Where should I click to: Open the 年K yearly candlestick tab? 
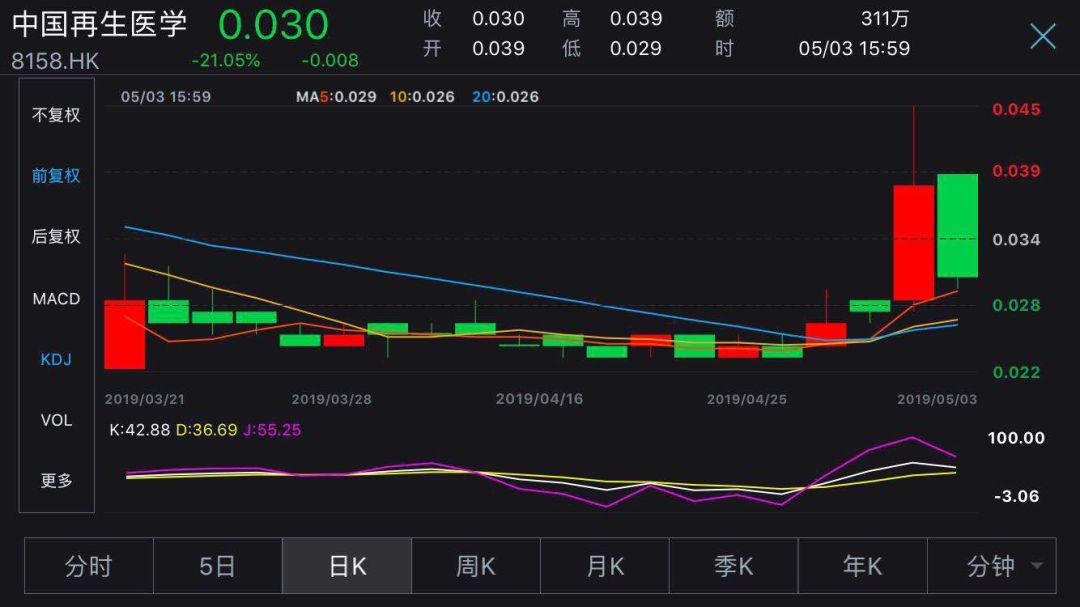pos(862,566)
